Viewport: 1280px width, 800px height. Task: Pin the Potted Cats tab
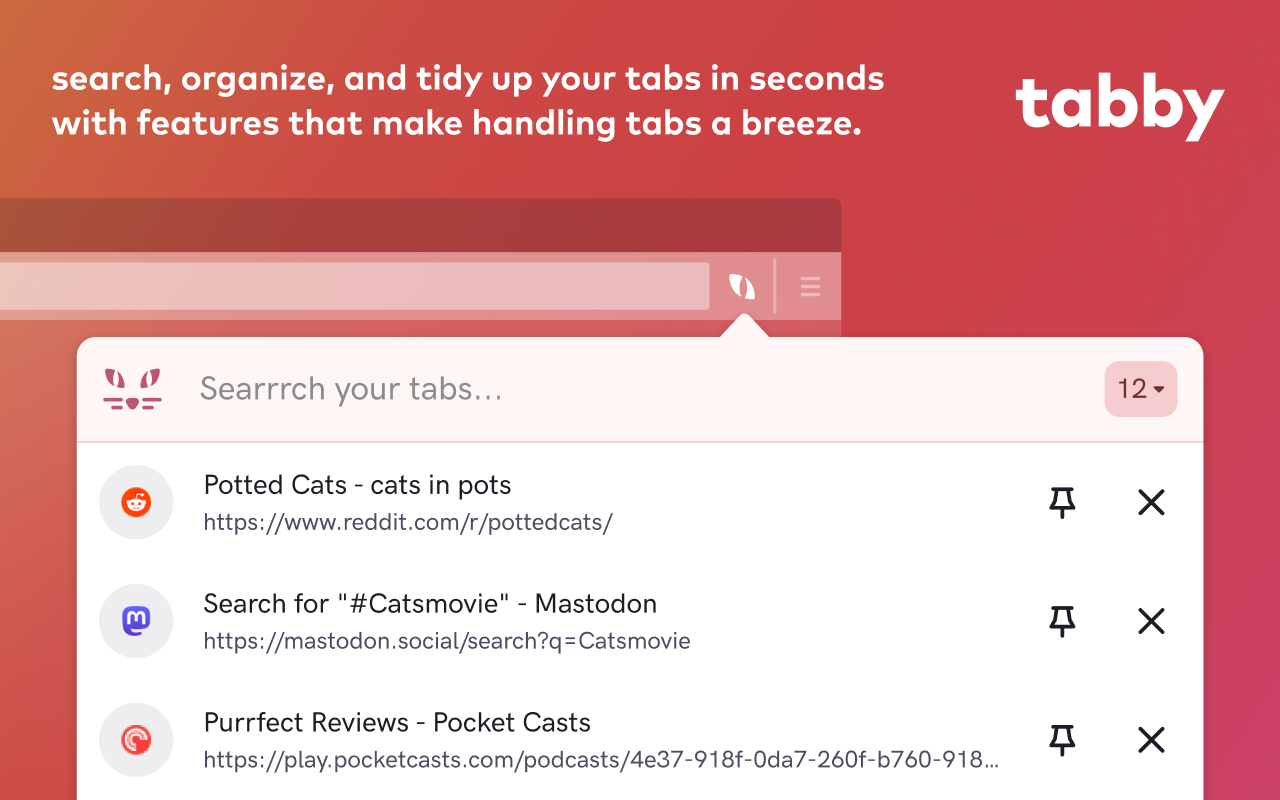(1062, 502)
